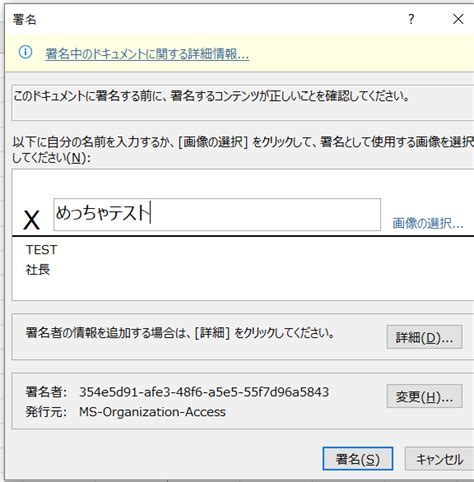Viewport: 474px width, 482px height.
Task: Click the blue info circle icon
Action: point(25,52)
